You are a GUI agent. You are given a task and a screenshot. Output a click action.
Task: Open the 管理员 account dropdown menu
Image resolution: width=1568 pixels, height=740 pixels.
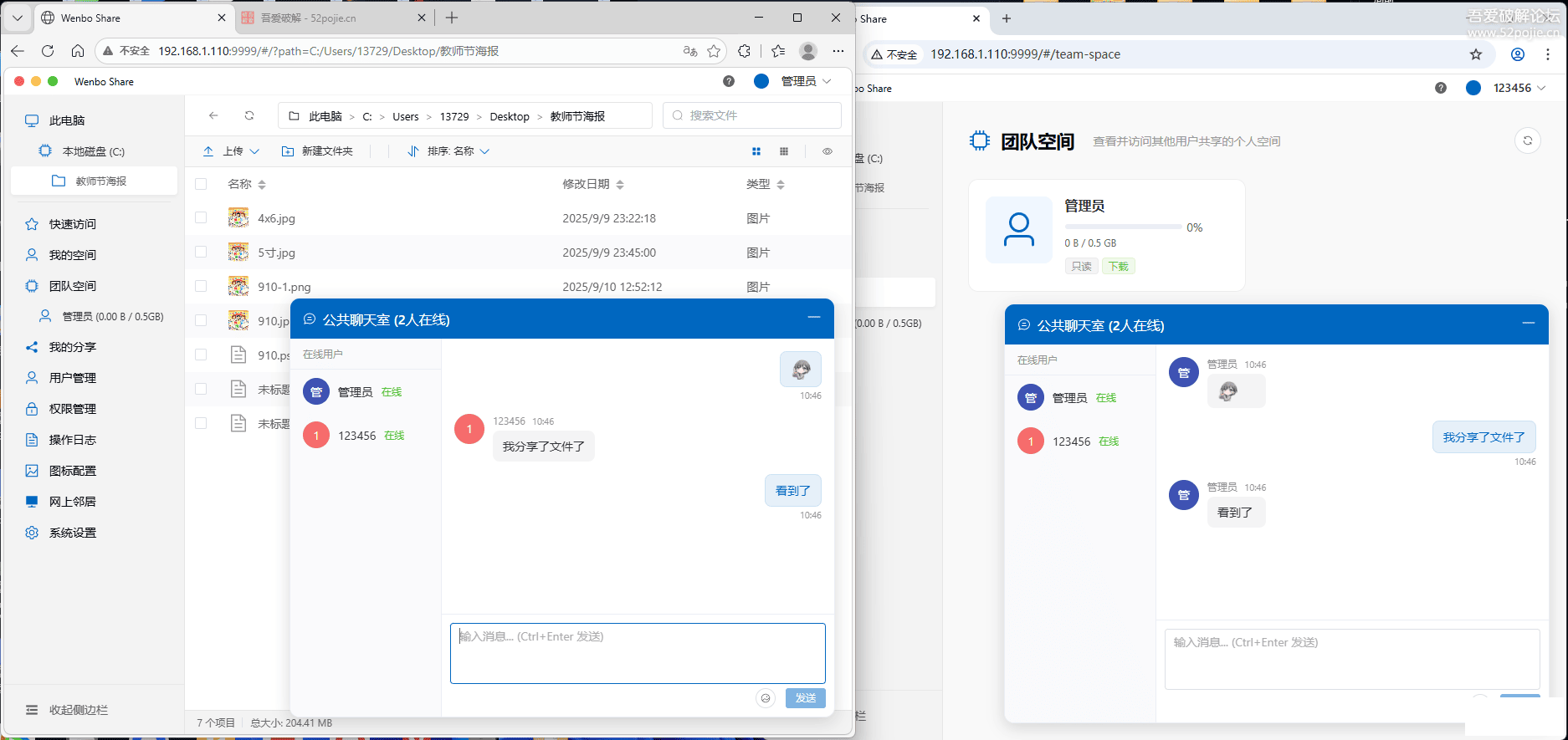point(805,81)
